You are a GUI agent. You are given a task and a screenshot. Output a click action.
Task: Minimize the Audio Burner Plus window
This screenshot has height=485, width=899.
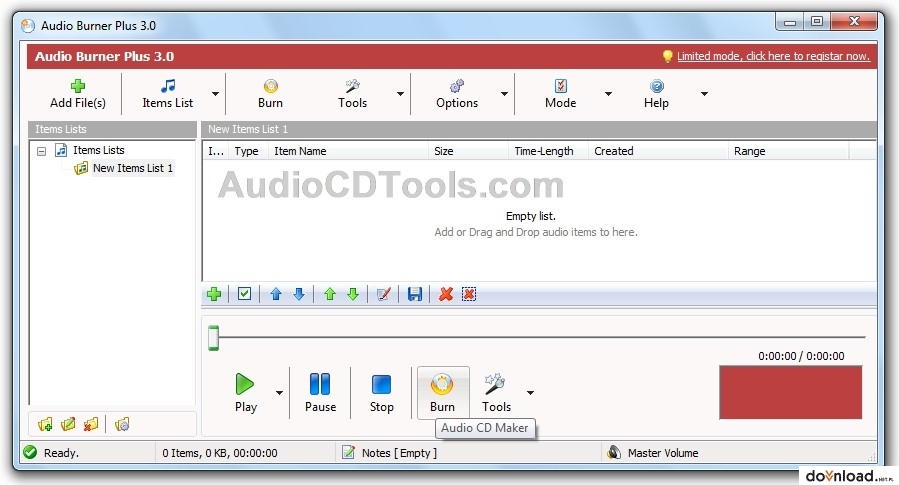coord(790,22)
